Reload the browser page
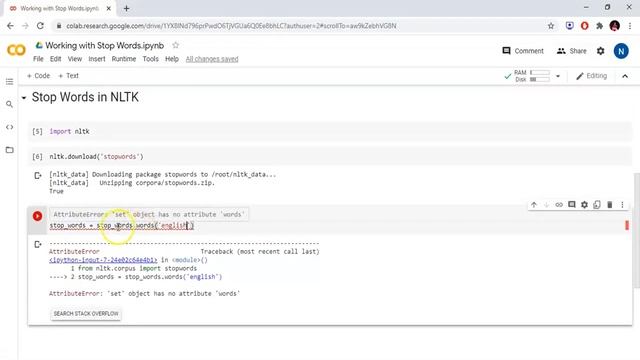Screen dimensions: 640x360 coord(40,26)
